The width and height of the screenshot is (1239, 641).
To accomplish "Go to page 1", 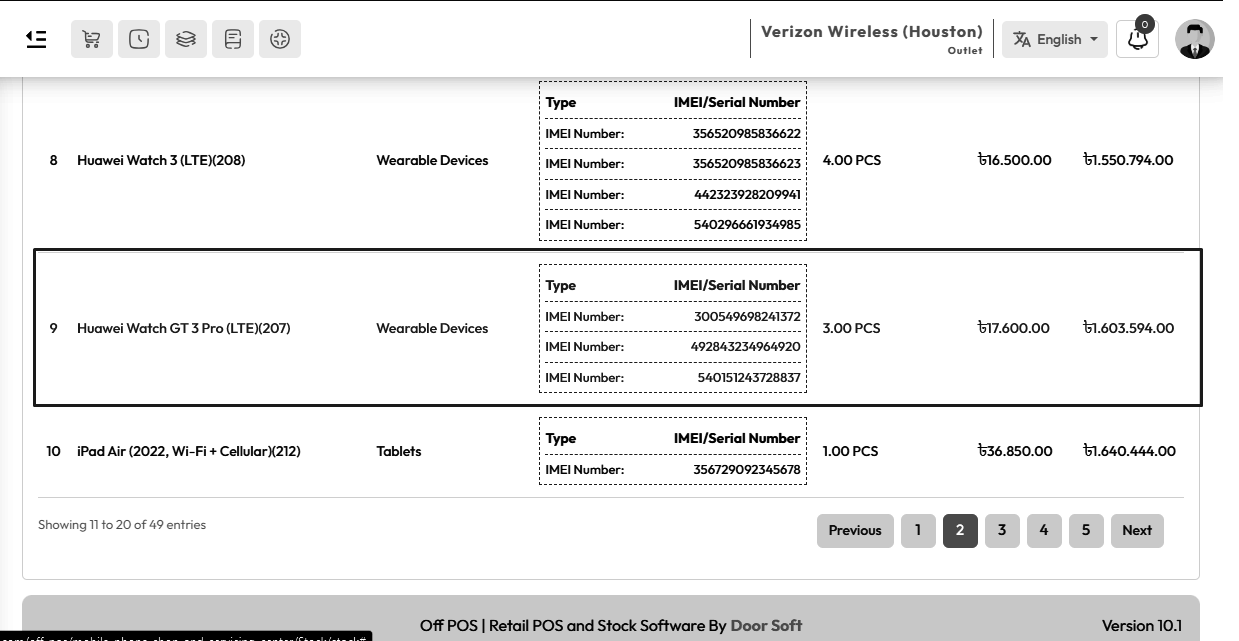I will (x=918, y=530).
